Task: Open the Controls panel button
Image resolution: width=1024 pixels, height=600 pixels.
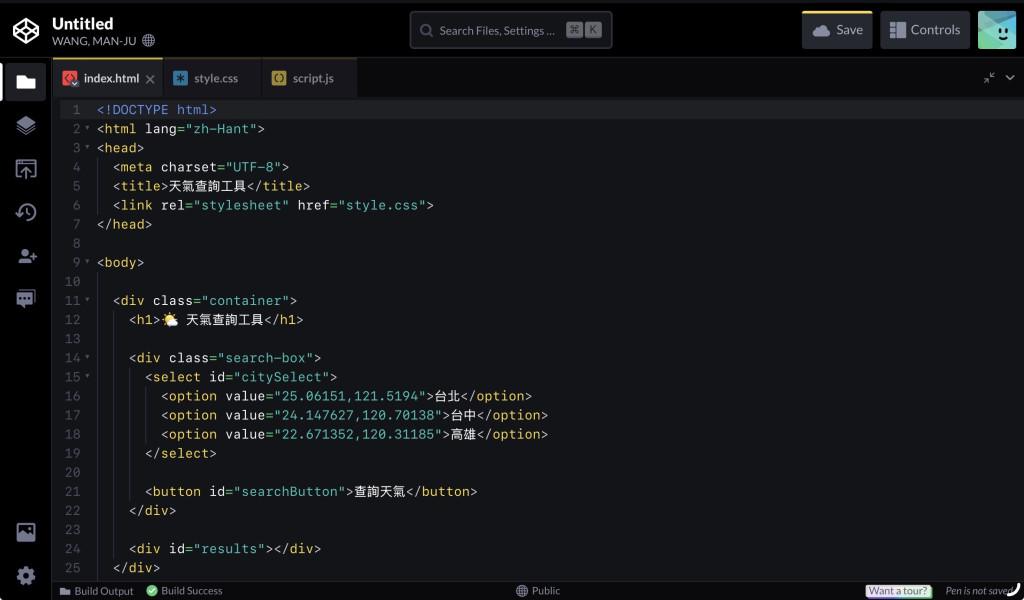Action: (925, 30)
